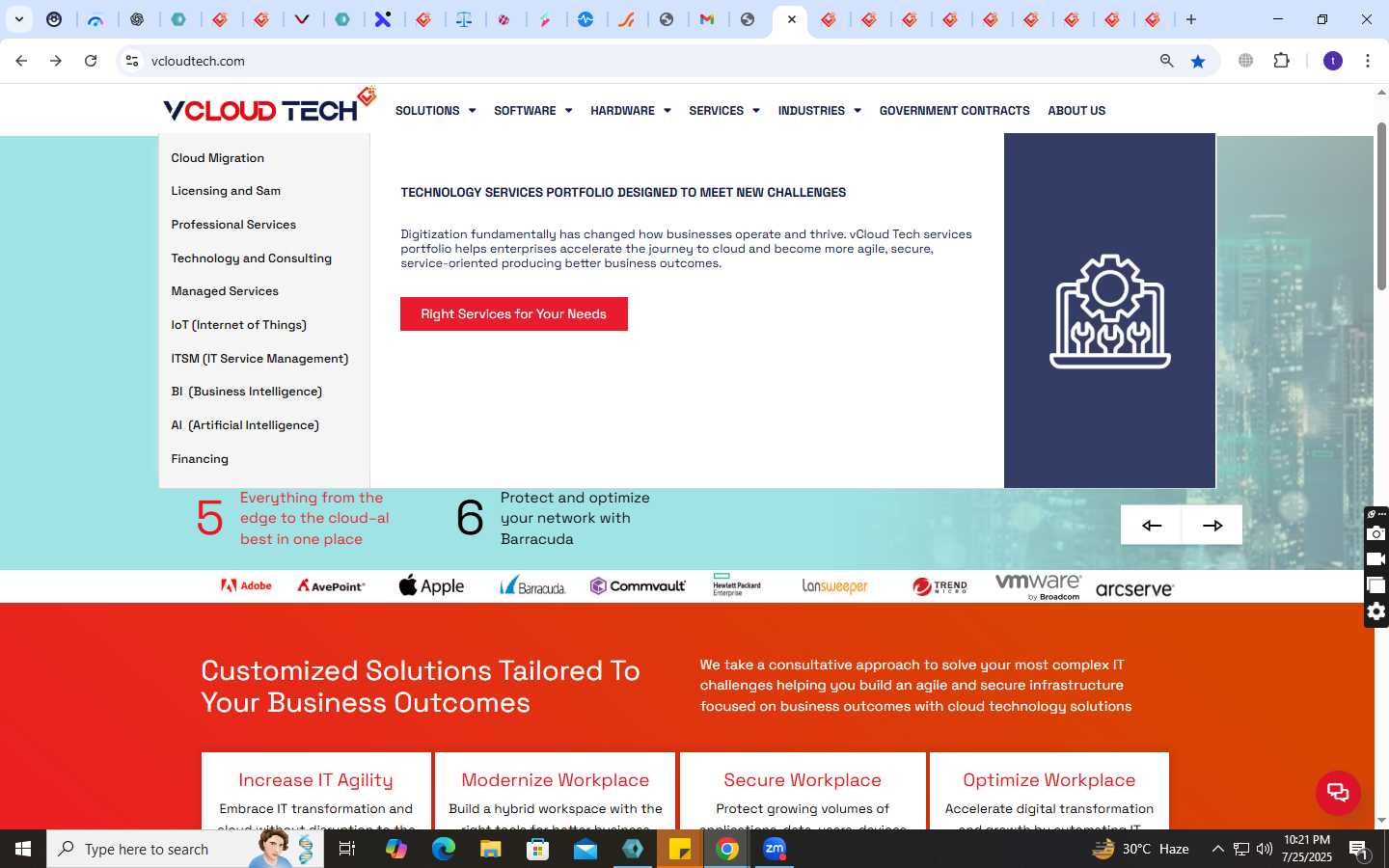Open Increase IT Agility card

coord(315,791)
